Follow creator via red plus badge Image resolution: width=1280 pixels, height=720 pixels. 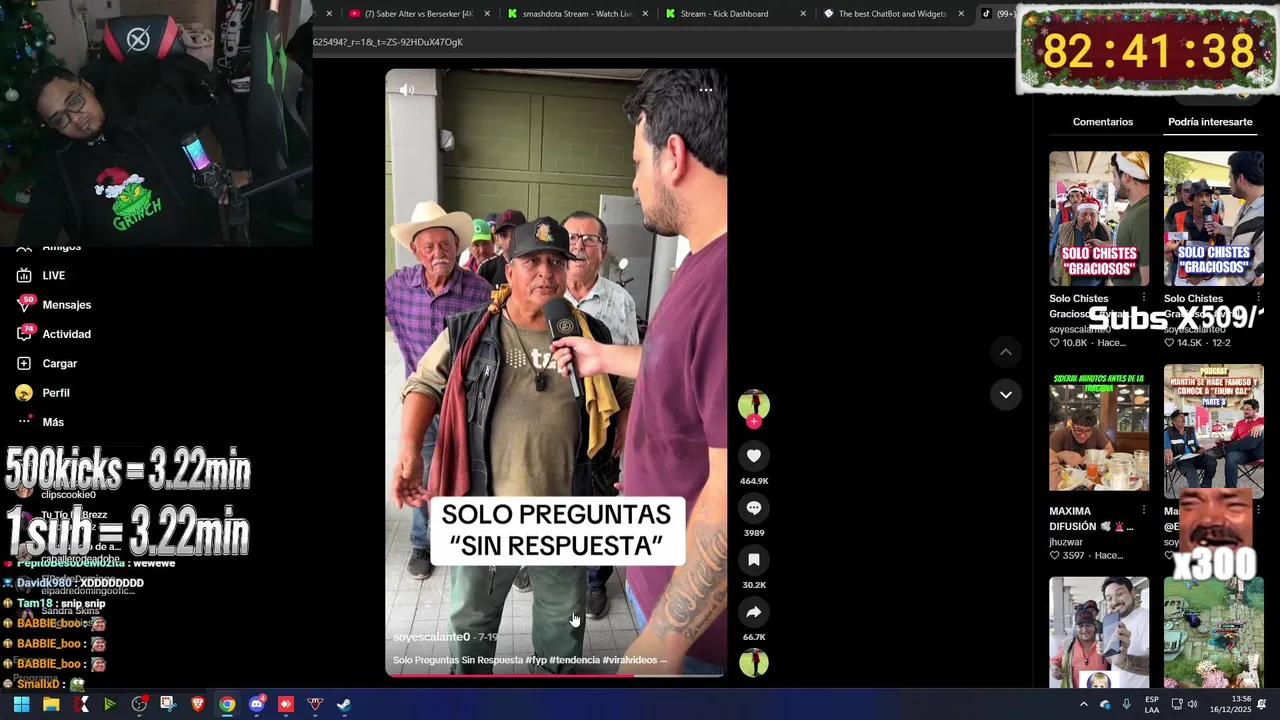(x=754, y=422)
